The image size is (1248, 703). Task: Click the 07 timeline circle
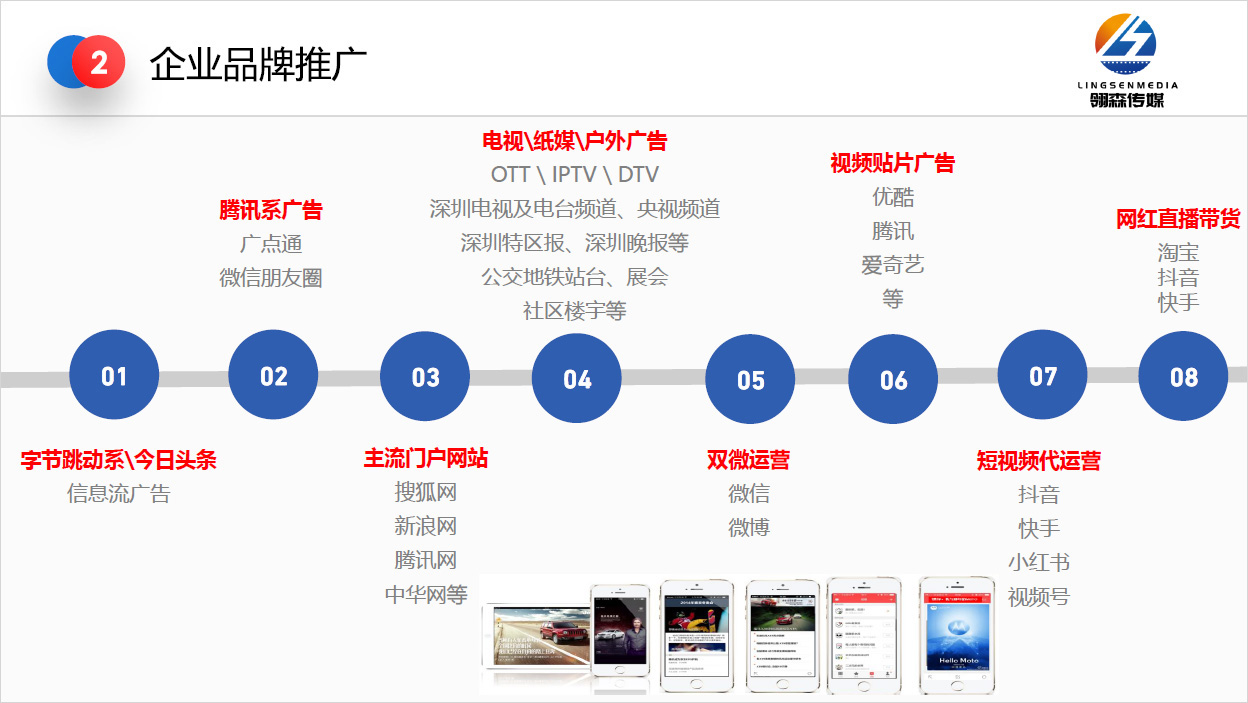pos(1042,376)
